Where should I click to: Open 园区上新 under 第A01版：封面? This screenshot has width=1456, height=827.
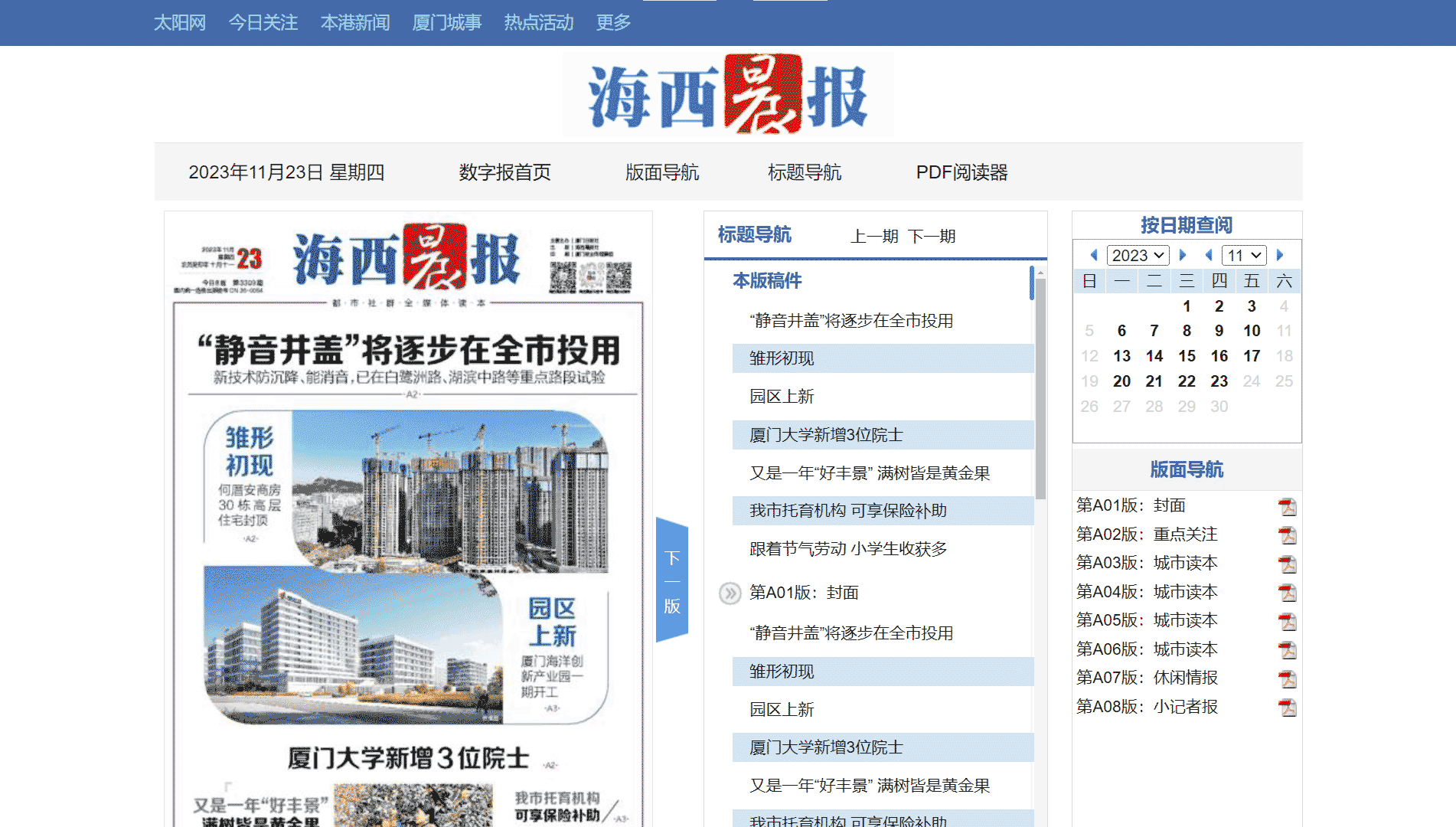(x=782, y=710)
